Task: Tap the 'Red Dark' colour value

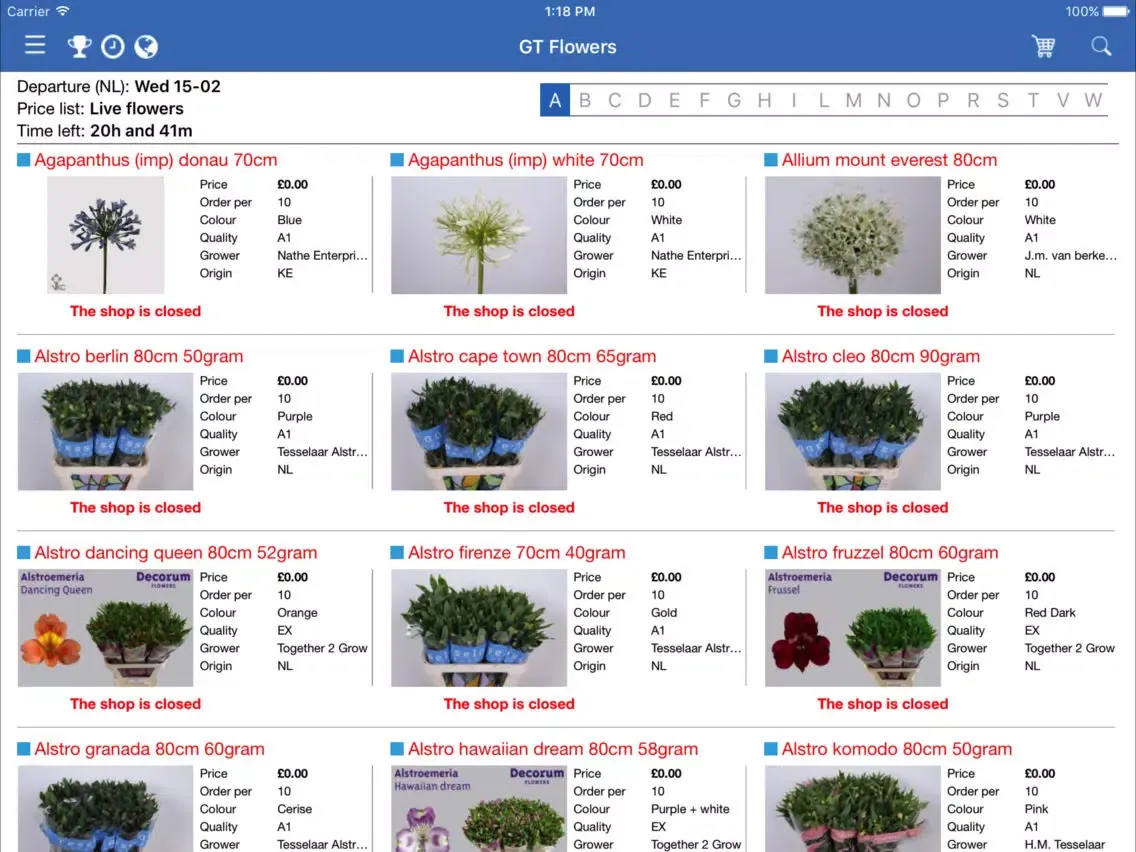Action: pos(1050,613)
